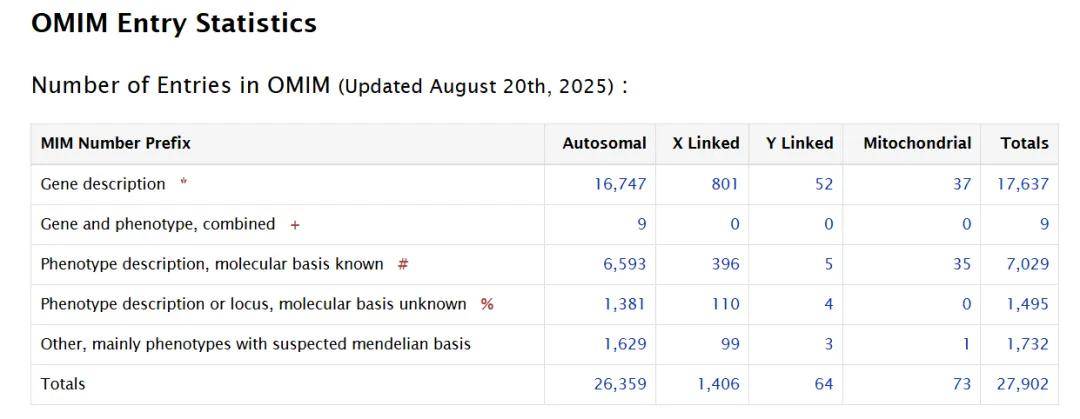Open X Linked molecular basis known count 396
The width and height of the screenshot is (1080, 419).
tap(725, 264)
